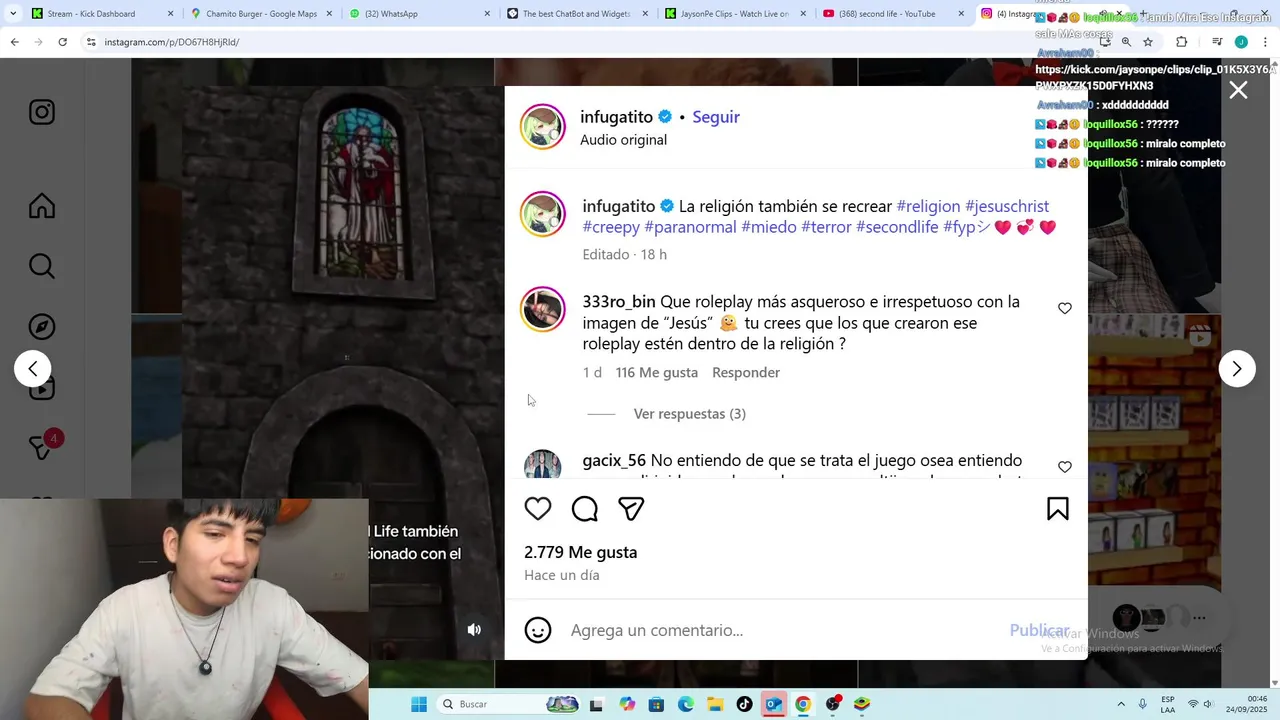Open OBS Studio from the taskbar

click(x=832, y=704)
